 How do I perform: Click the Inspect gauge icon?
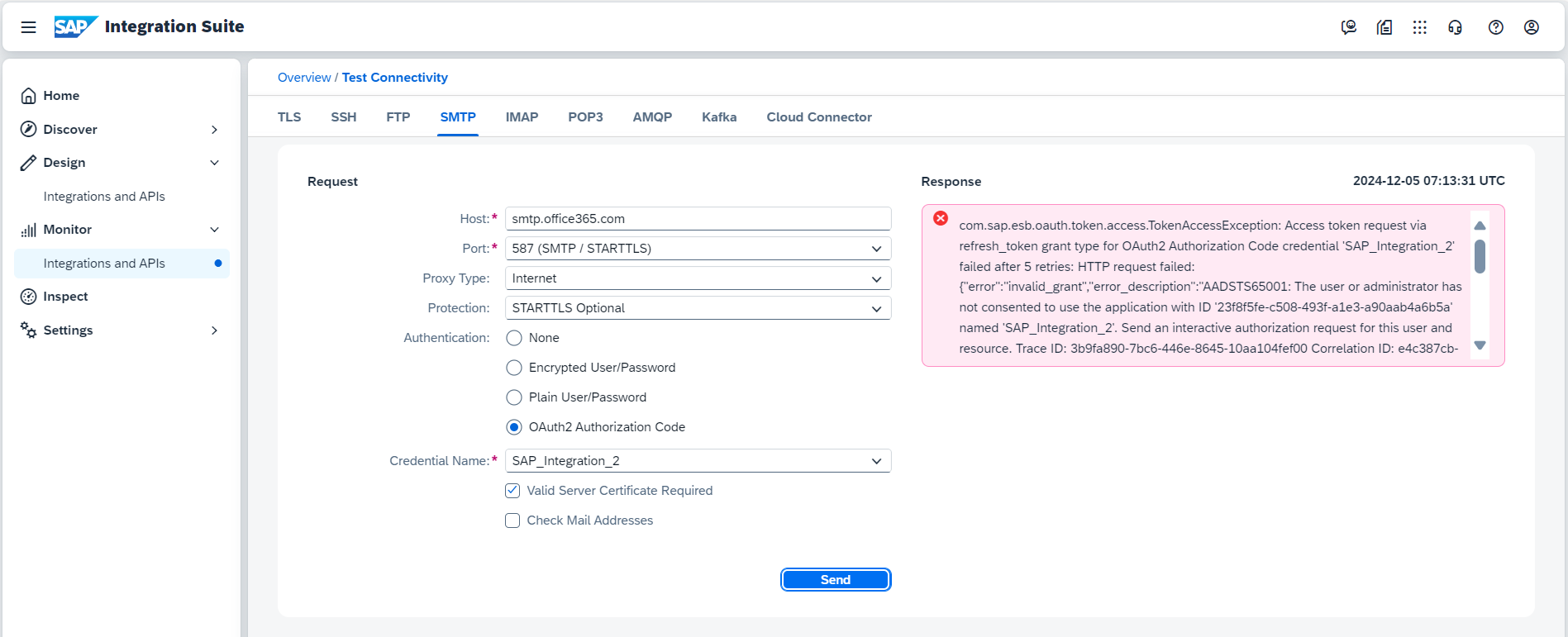point(29,297)
